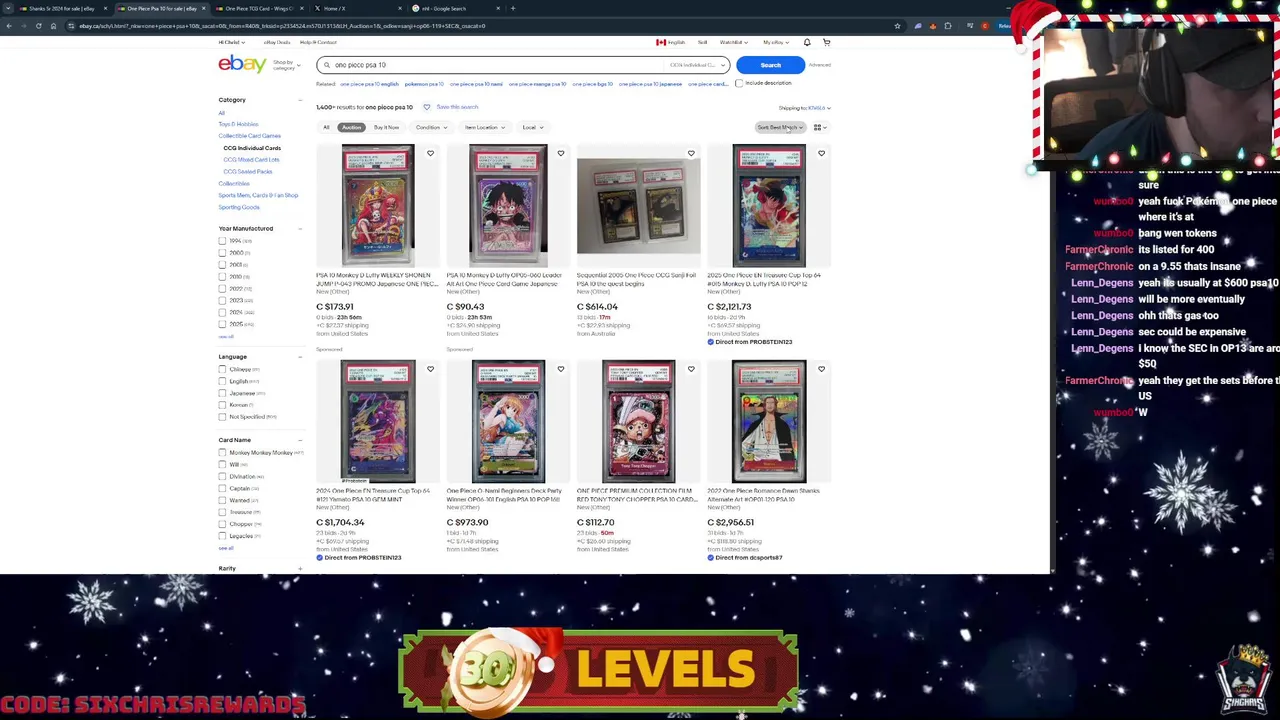Add the C $1,704.34 Yamato listing to watchlist
Viewport: 1280px width, 720px height.
(430, 369)
